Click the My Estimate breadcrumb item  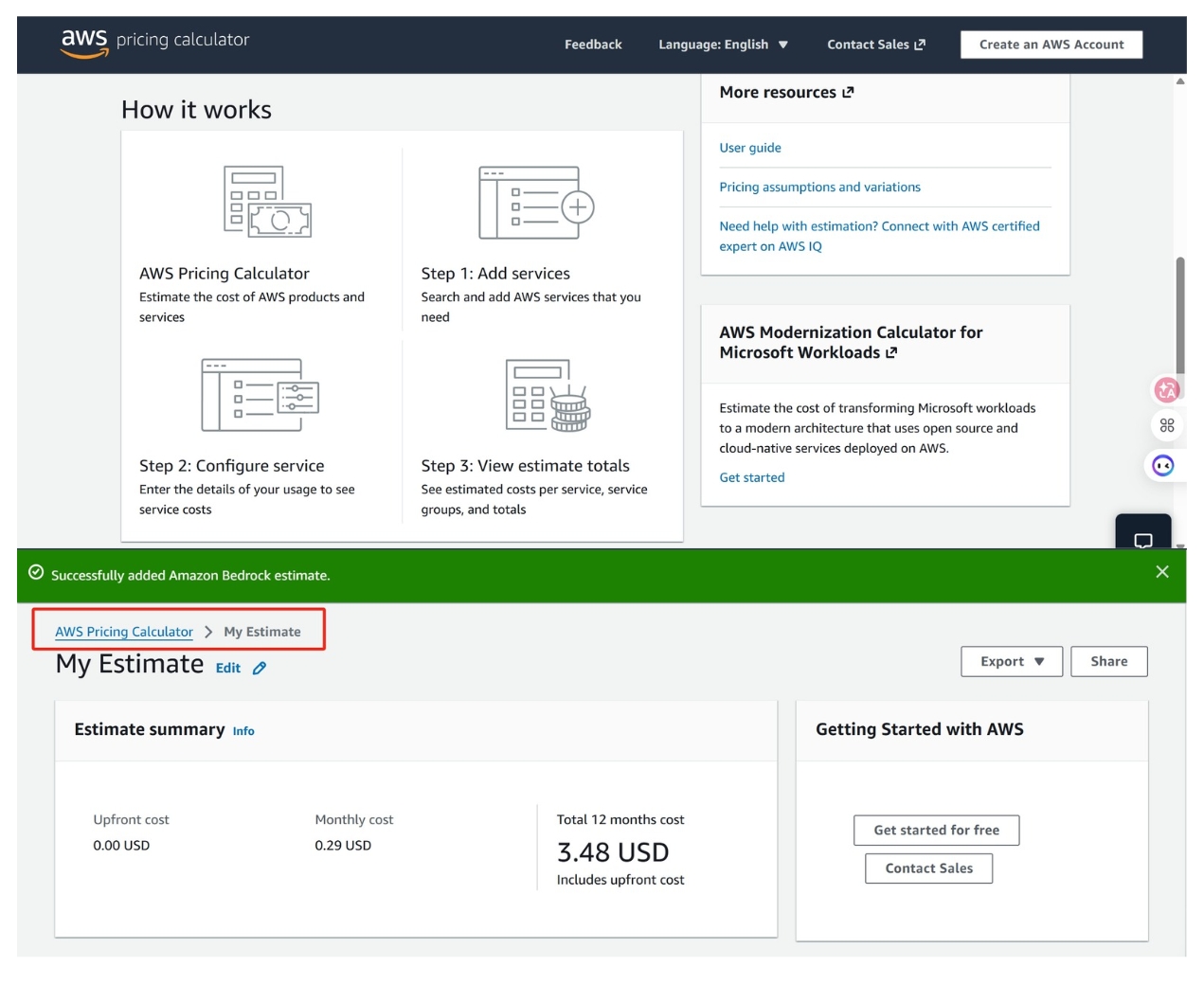[x=262, y=632]
